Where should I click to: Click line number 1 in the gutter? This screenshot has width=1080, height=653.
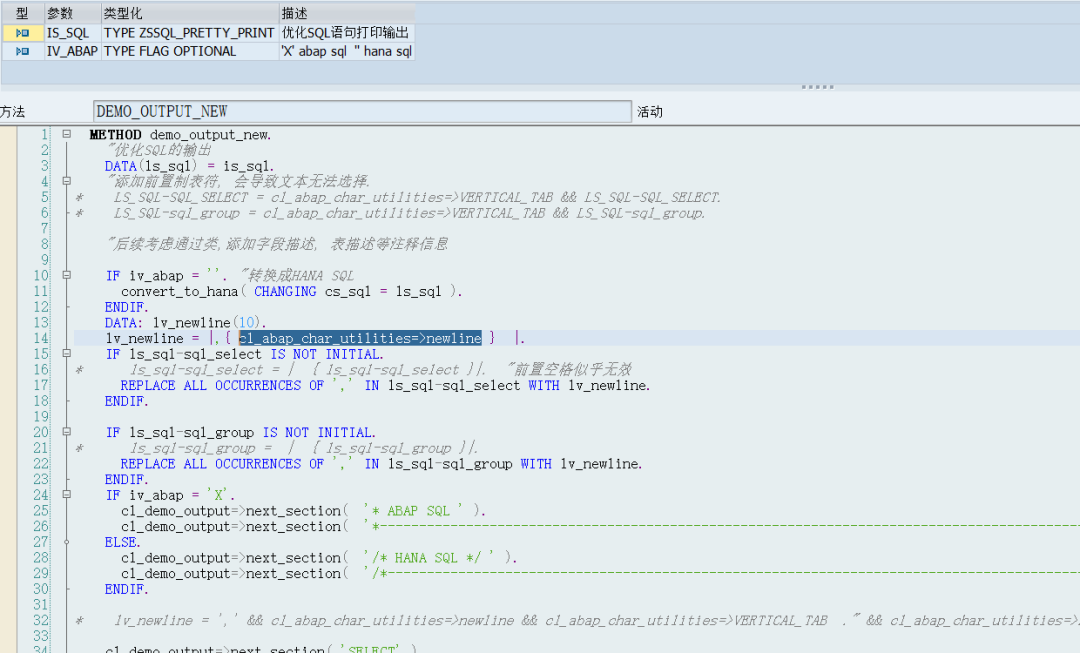[45, 134]
